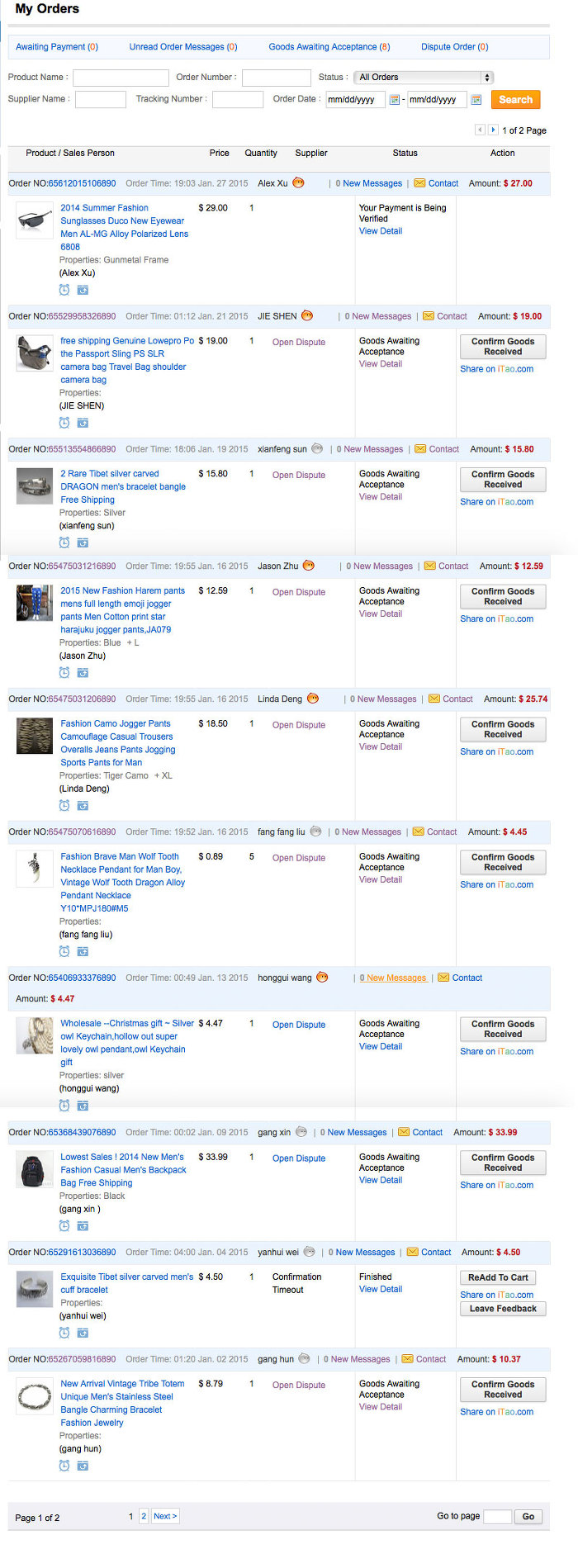Click Linda Deng's online chat status icon
This screenshot has height=1568, width=578.
click(x=313, y=699)
